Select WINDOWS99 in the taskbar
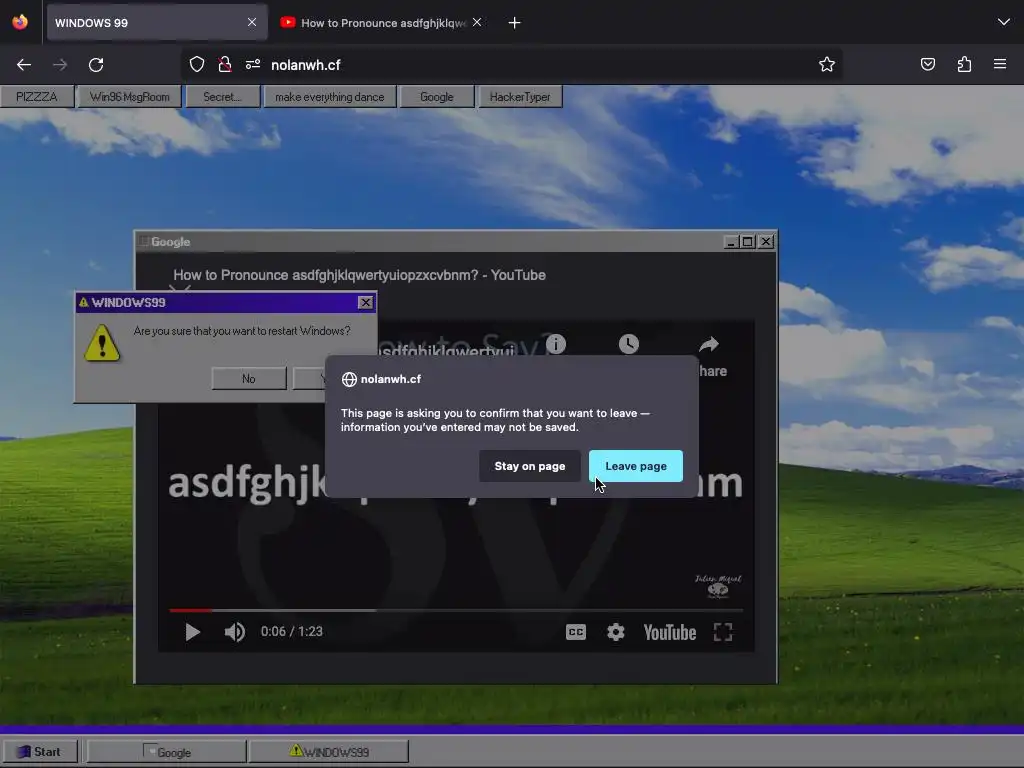The height and width of the screenshot is (768, 1024). (x=329, y=752)
